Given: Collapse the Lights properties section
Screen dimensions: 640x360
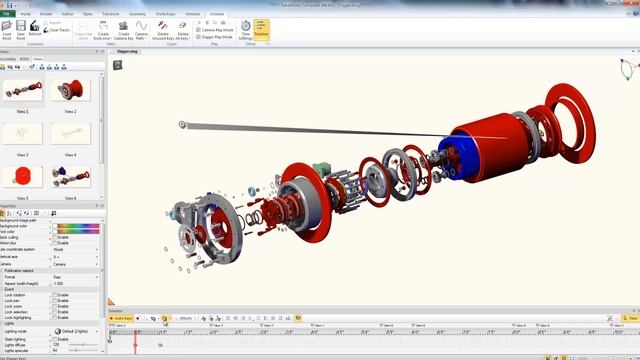Looking at the screenshot, I should (2, 323).
